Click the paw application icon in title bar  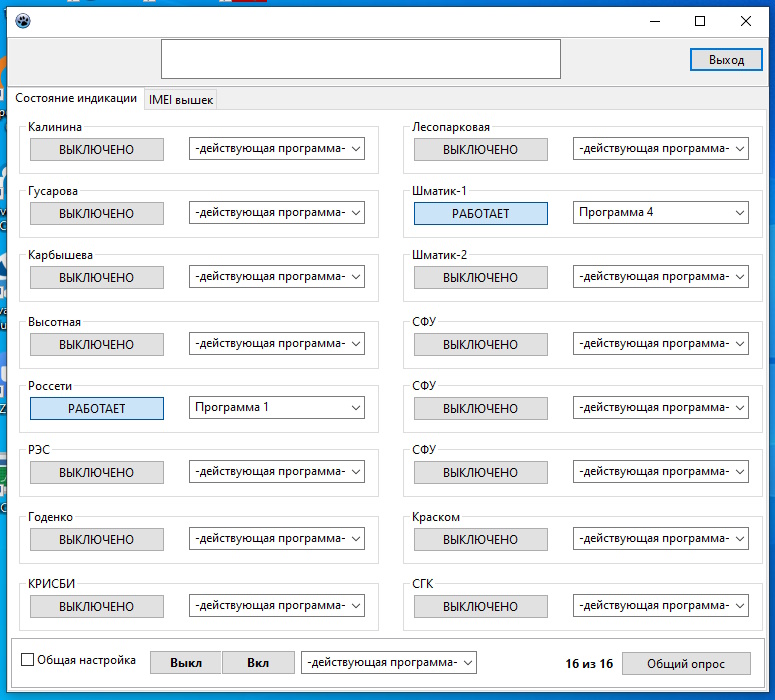(x=23, y=21)
